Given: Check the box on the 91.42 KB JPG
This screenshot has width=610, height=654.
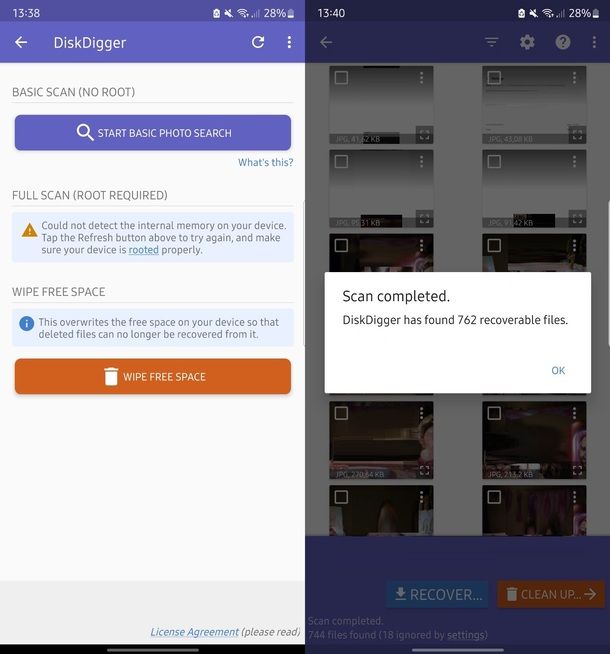Looking at the screenshot, I should (x=494, y=162).
